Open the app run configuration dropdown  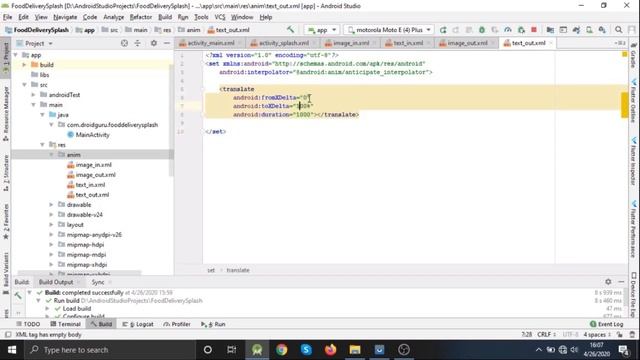coord(322,30)
